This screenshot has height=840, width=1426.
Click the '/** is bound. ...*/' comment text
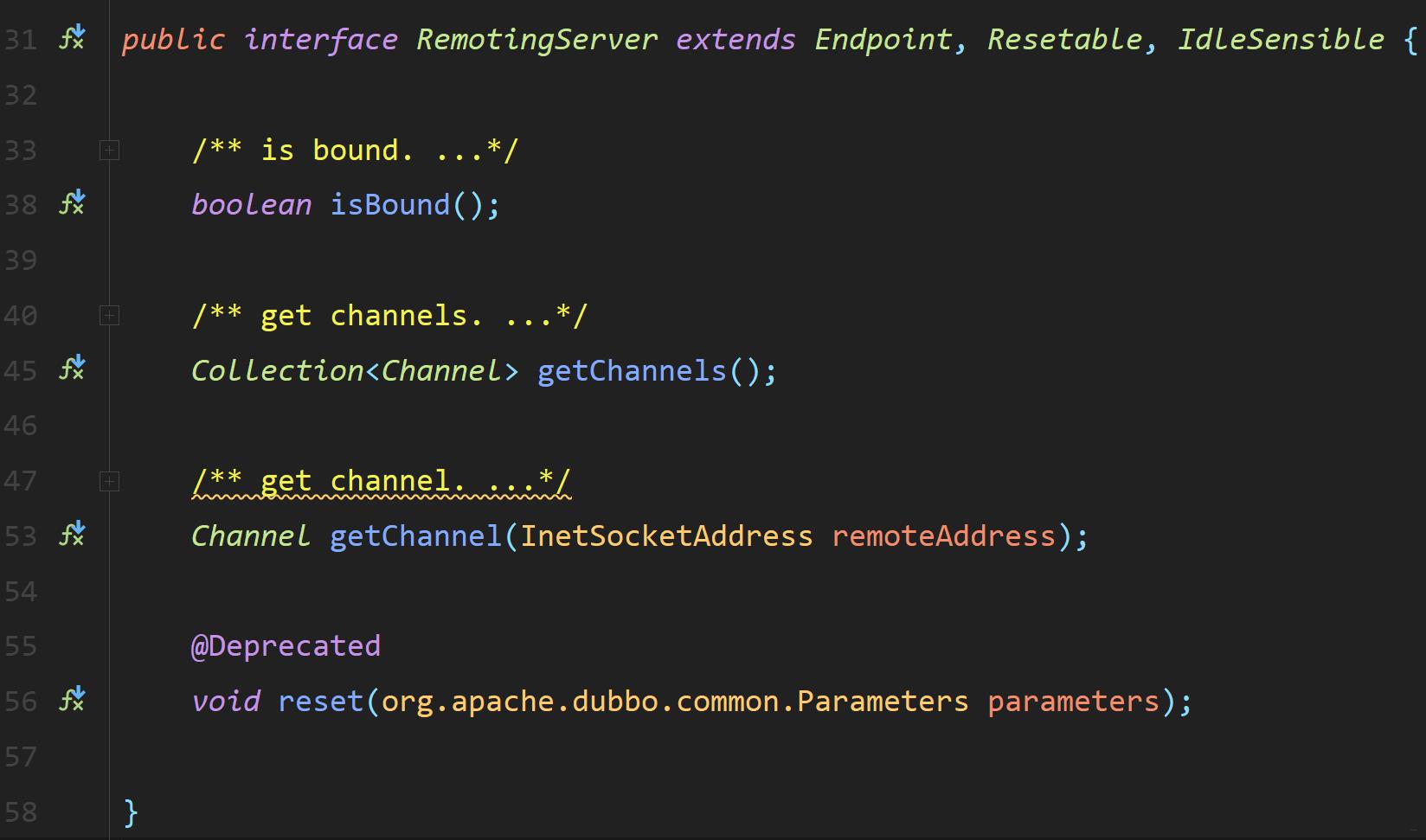[x=355, y=151]
